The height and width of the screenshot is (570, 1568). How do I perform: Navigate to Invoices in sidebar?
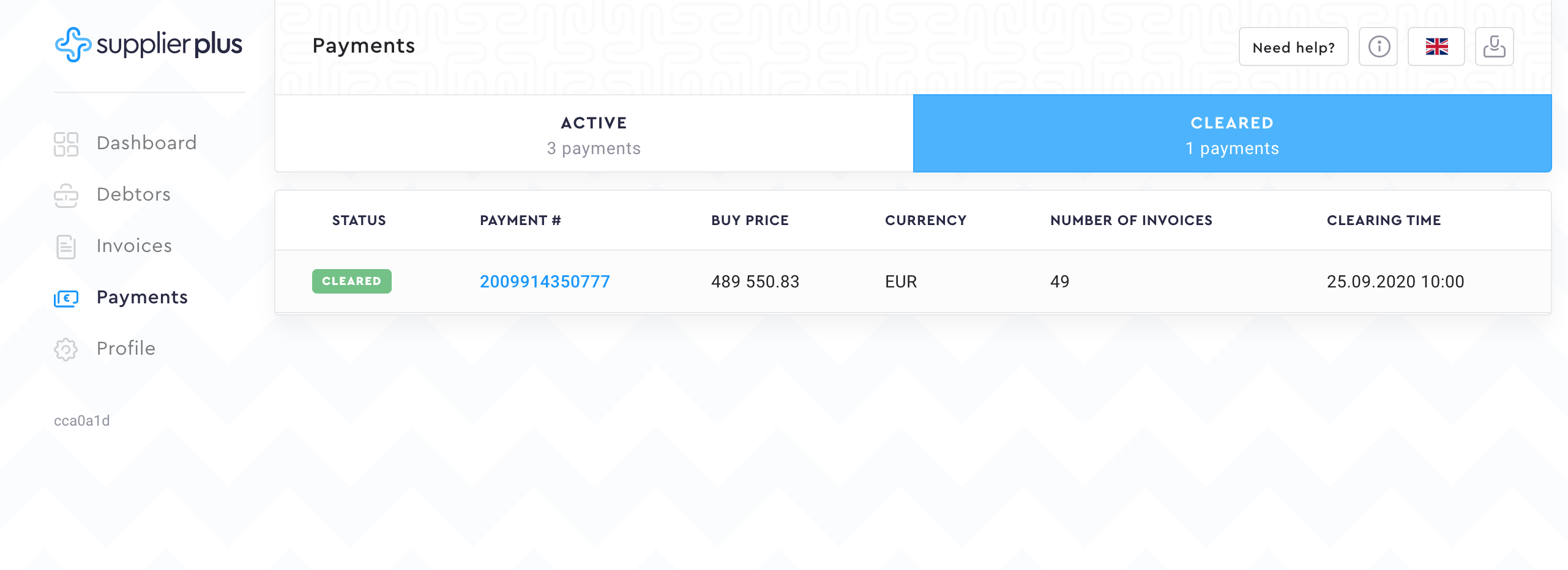tap(134, 246)
